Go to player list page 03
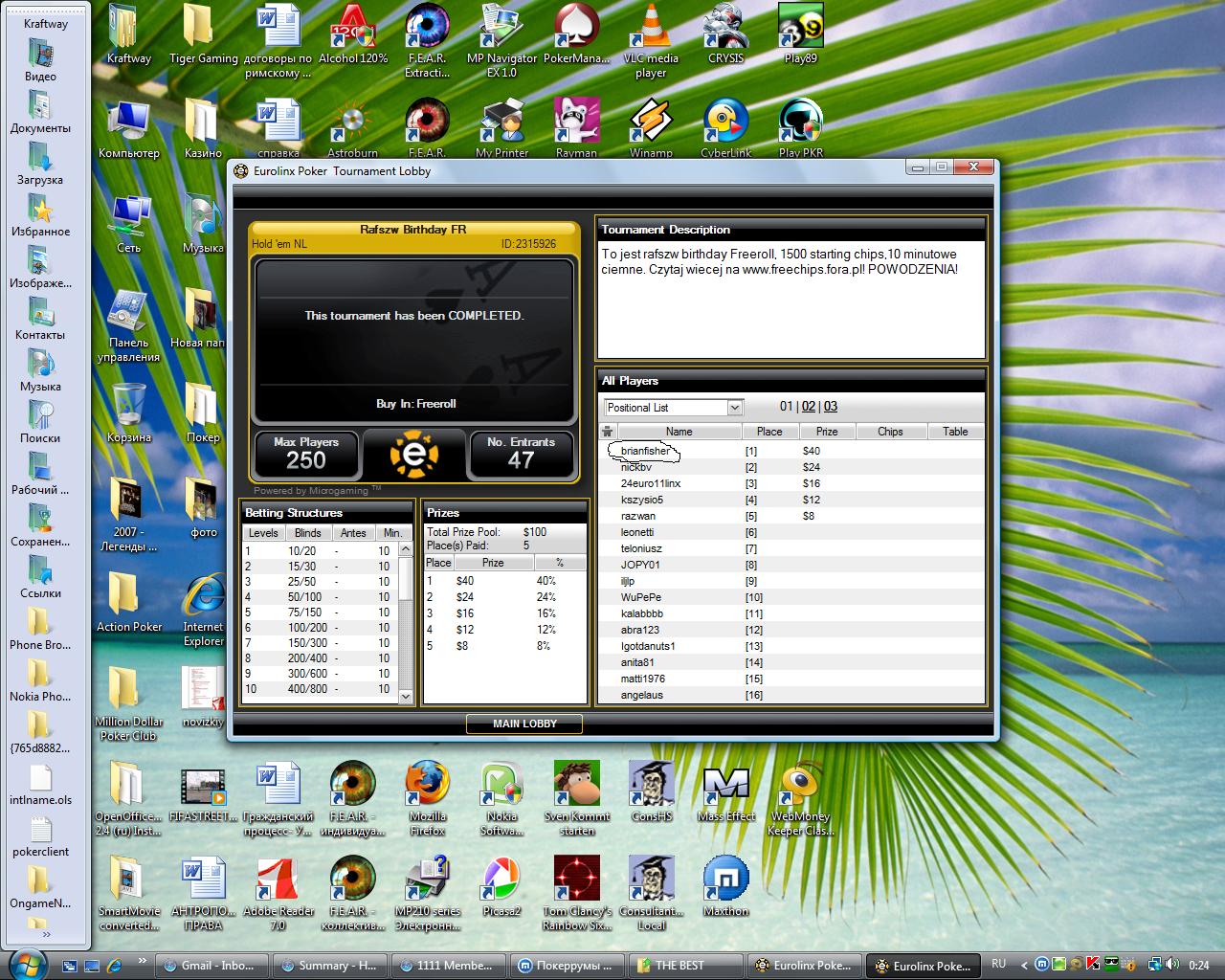Screen dimensions: 1225x980 coord(831,407)
